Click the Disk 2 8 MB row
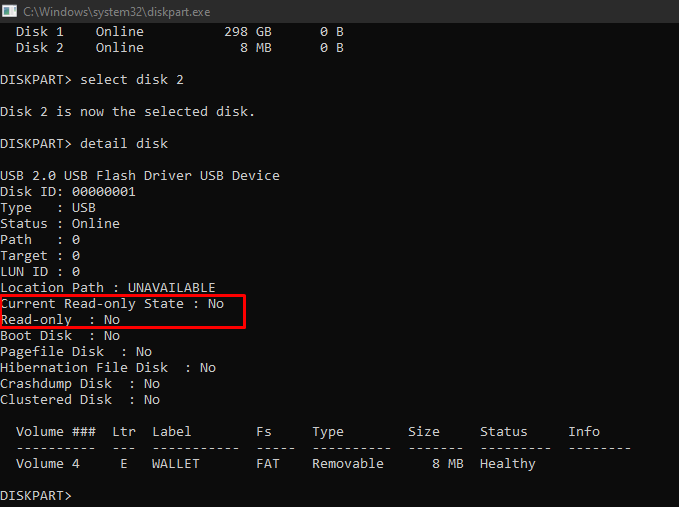Screen dimensions: 679x507 pos(180,48)
